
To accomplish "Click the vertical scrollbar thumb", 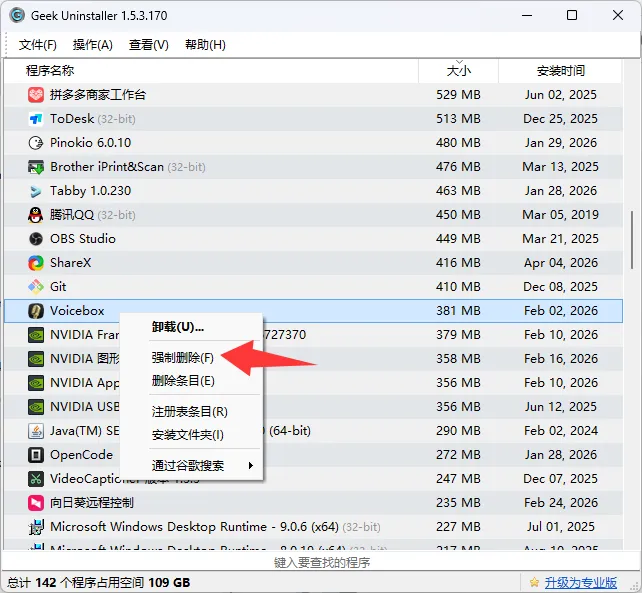I will tap(632, 240).
